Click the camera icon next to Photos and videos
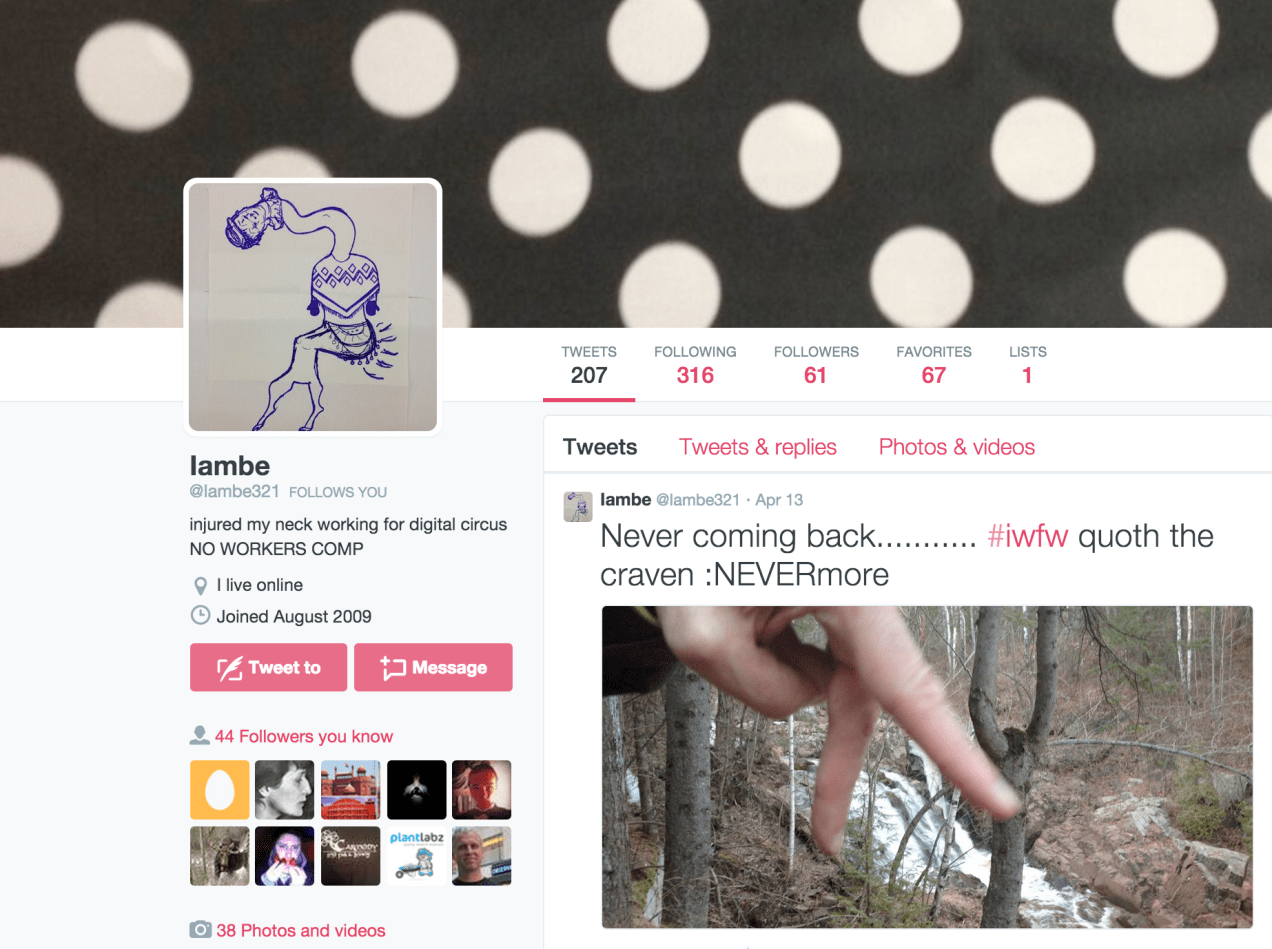Screen dimensions: 1272x949 point(200,930)
